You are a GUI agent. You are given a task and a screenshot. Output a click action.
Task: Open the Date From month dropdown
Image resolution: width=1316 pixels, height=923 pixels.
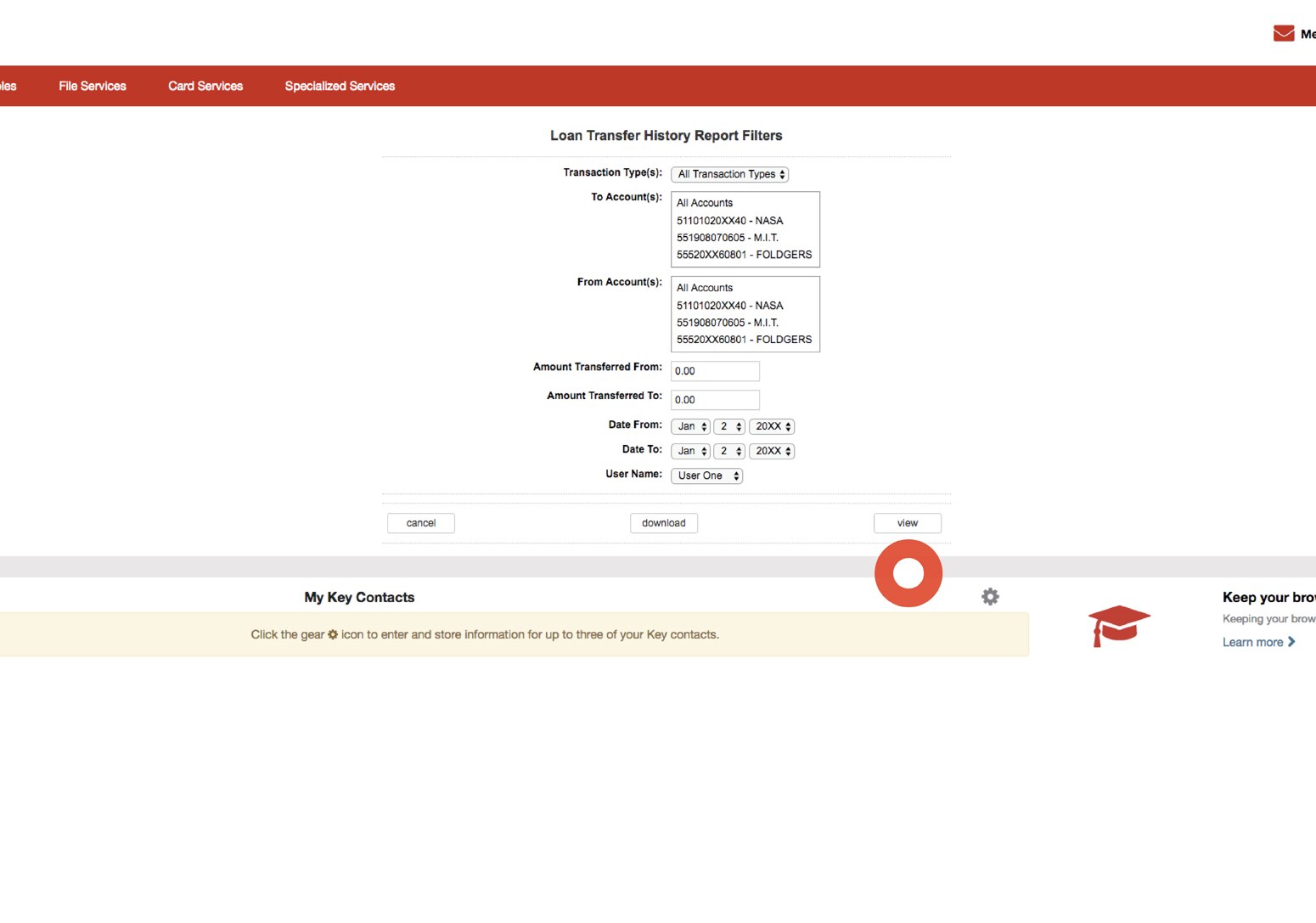(x=689, y=426)
